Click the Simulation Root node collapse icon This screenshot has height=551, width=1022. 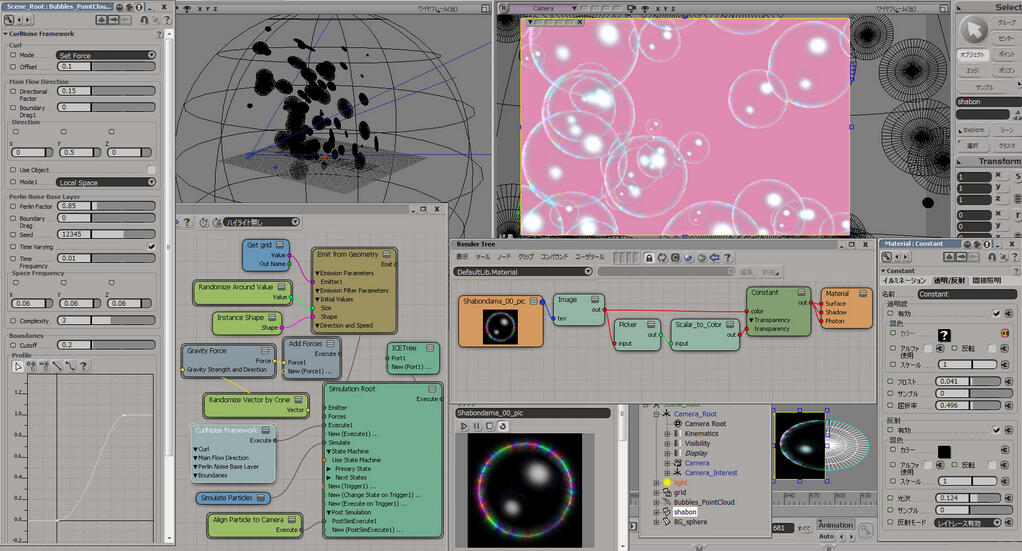[x=431, y=388]
